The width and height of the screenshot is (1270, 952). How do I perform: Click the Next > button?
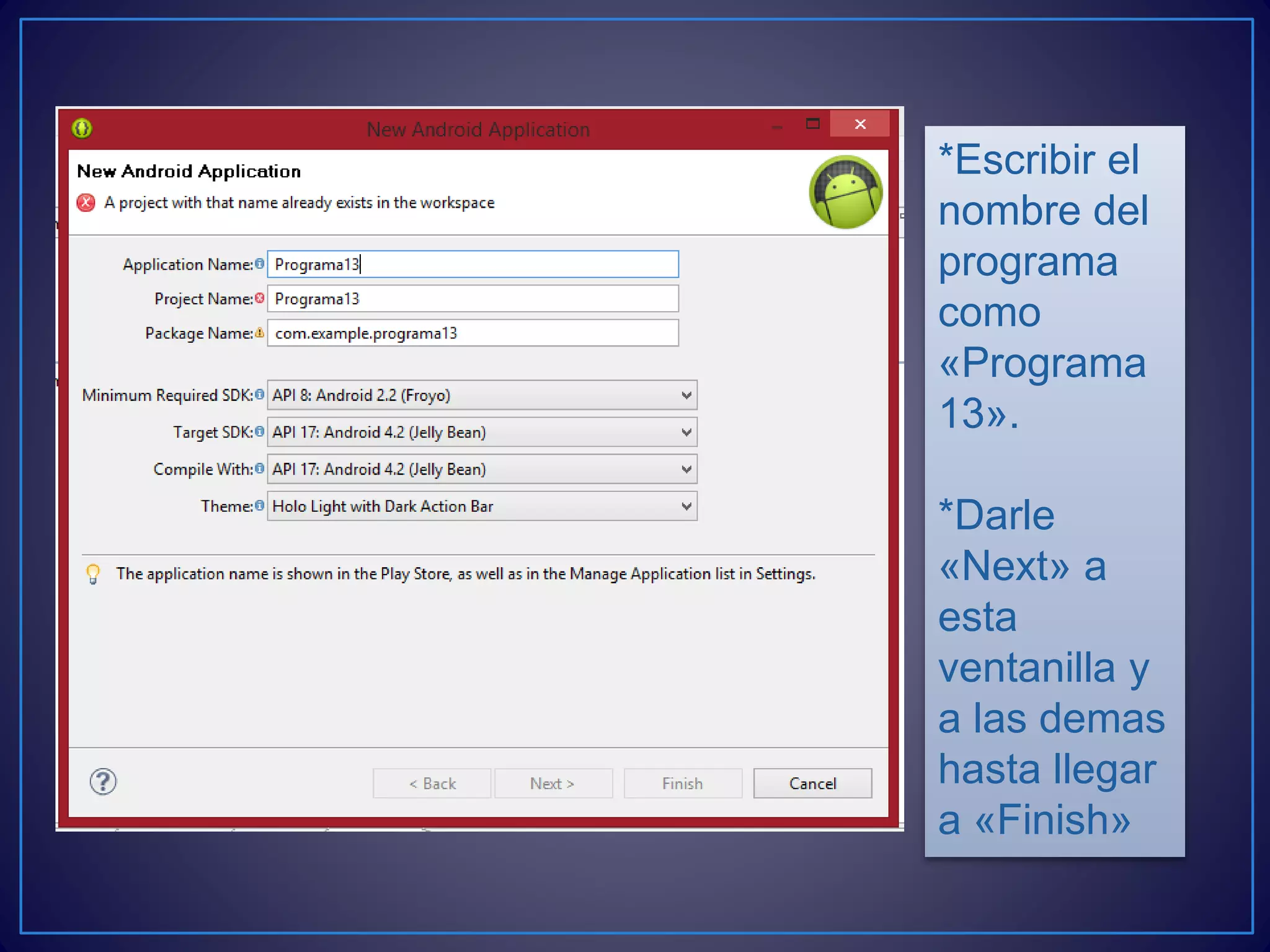coord(553,783)
